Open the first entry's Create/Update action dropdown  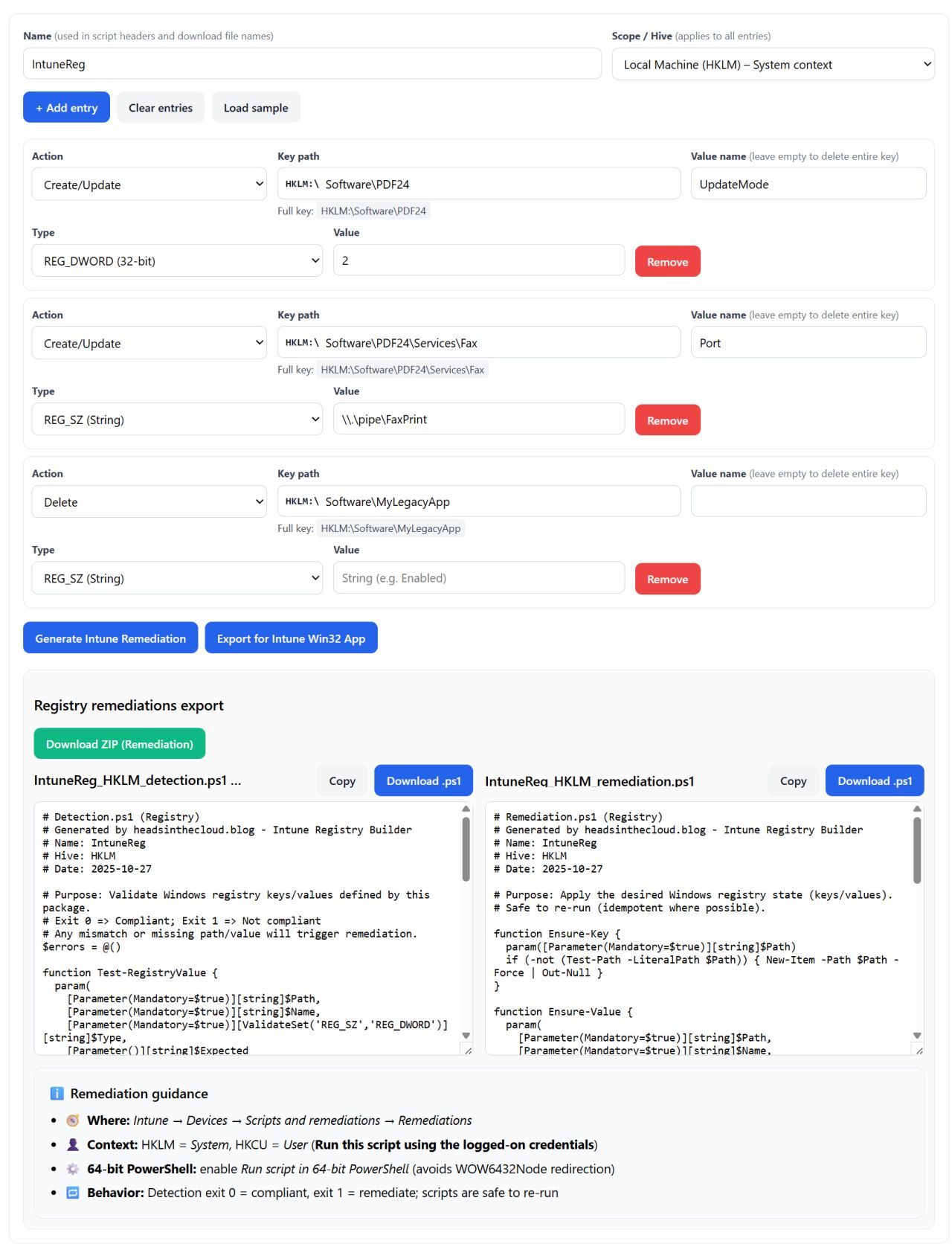click(148, 184)
